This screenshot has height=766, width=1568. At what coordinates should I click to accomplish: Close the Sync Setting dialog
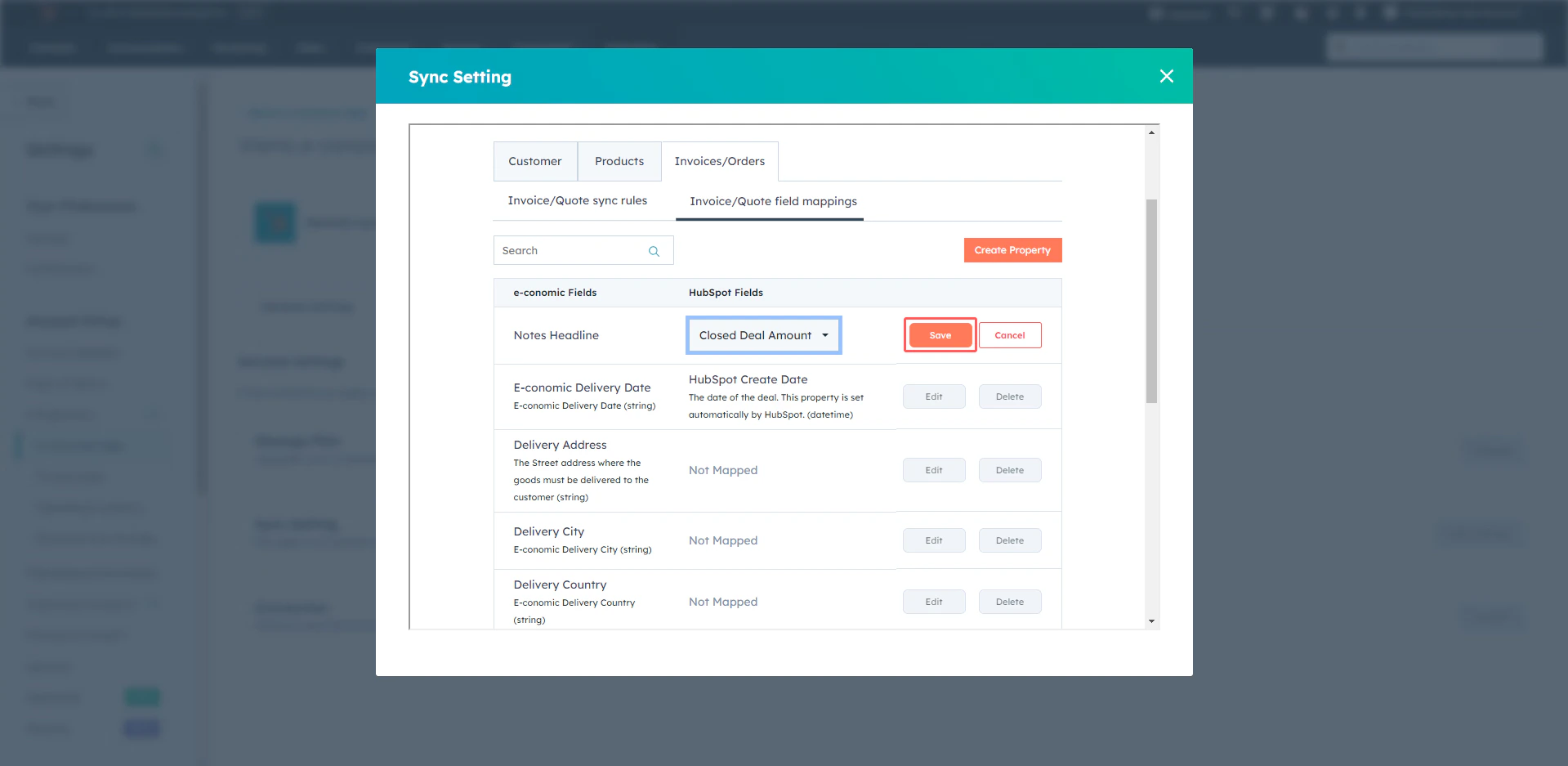[1166, 76]
